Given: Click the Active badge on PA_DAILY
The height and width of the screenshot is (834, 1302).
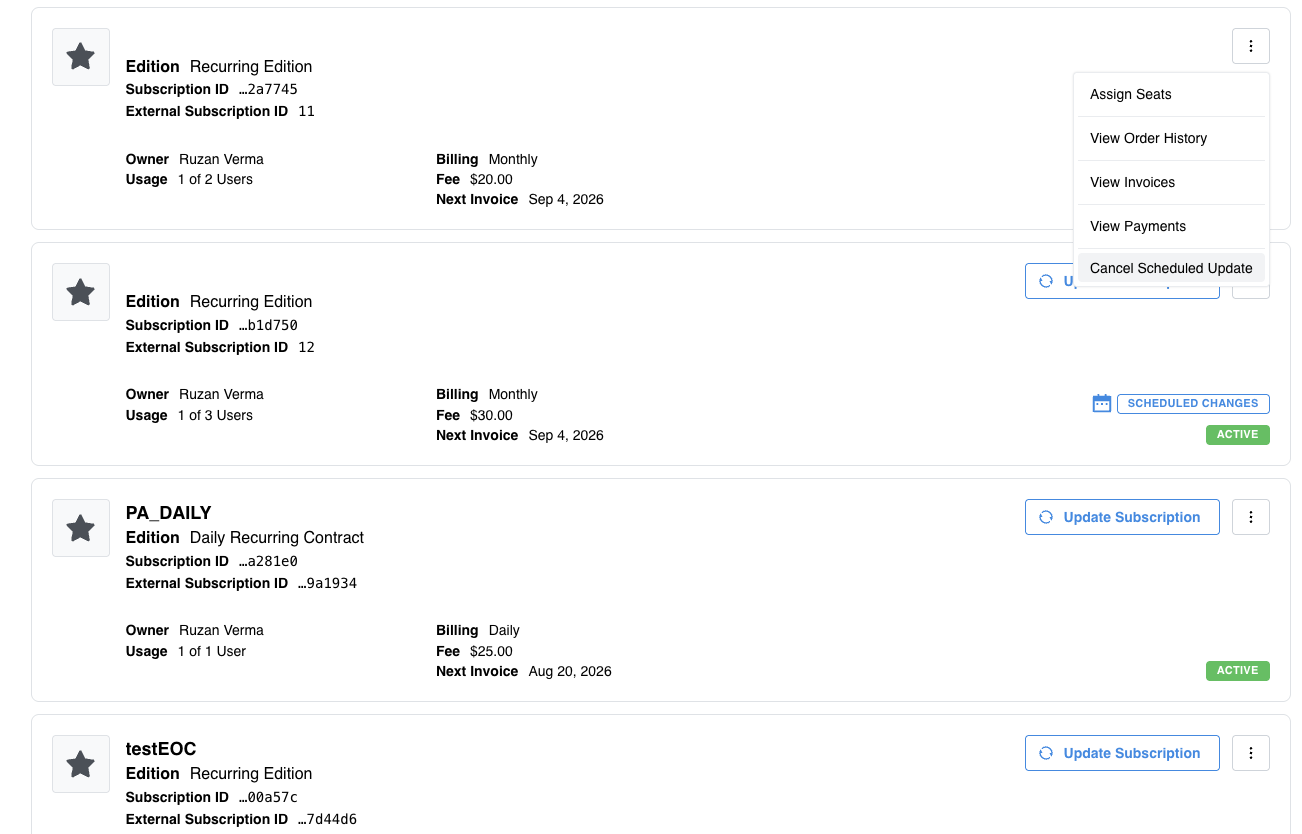Looking at the screenshot, I should 1238,670.
